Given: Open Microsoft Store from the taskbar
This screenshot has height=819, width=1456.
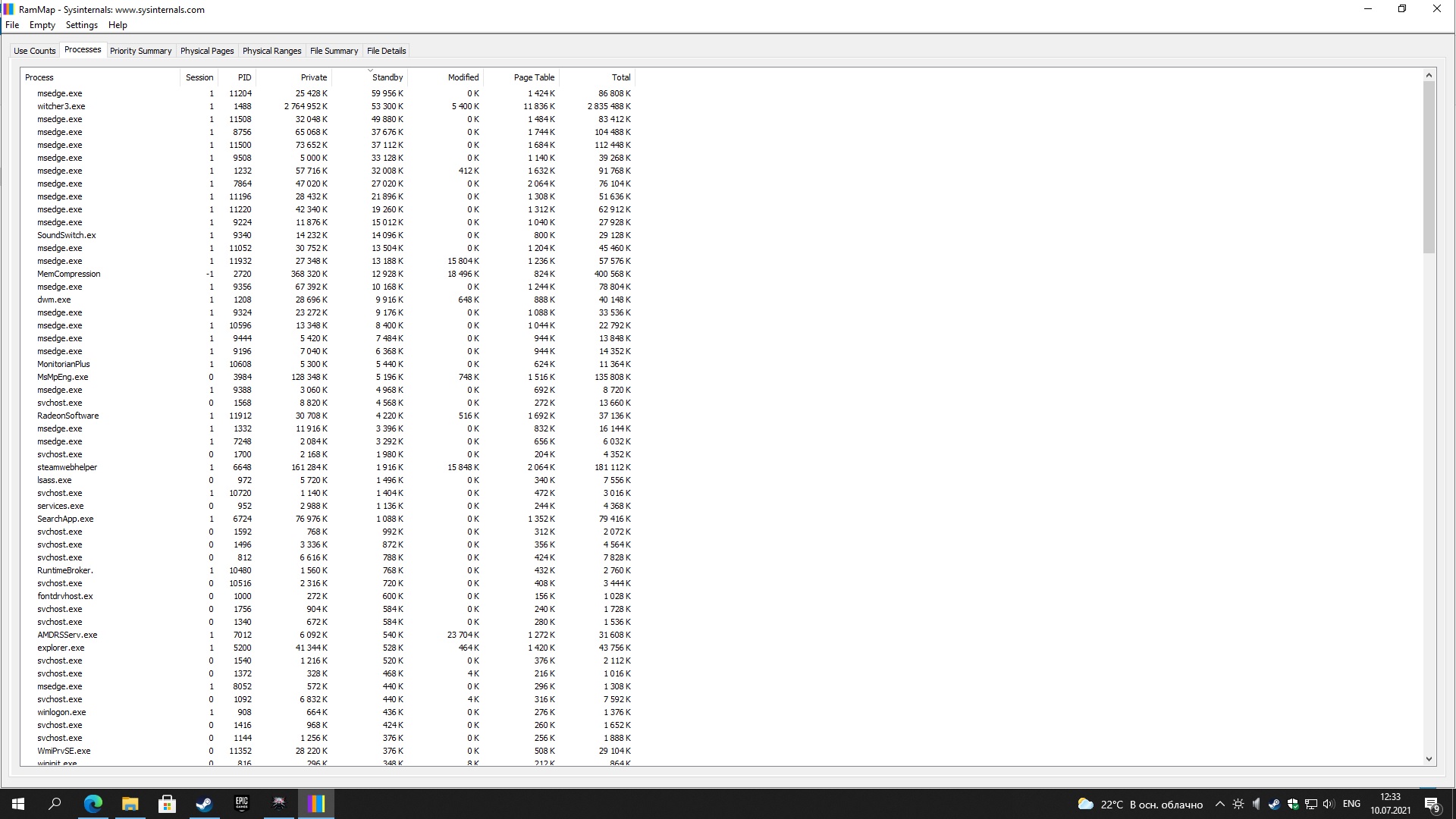Looking at the screenshot, I should point(167,804).
